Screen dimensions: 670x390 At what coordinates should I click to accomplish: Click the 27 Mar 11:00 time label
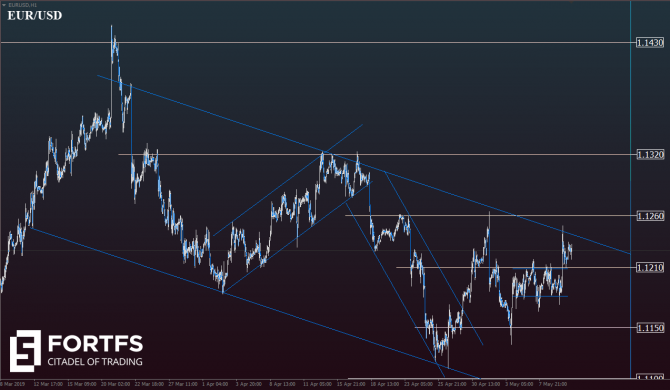click(x=183, y=384)
